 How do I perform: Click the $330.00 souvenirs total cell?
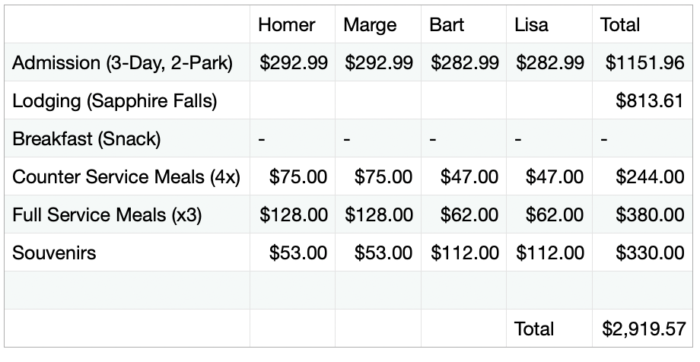click(642, 252)
